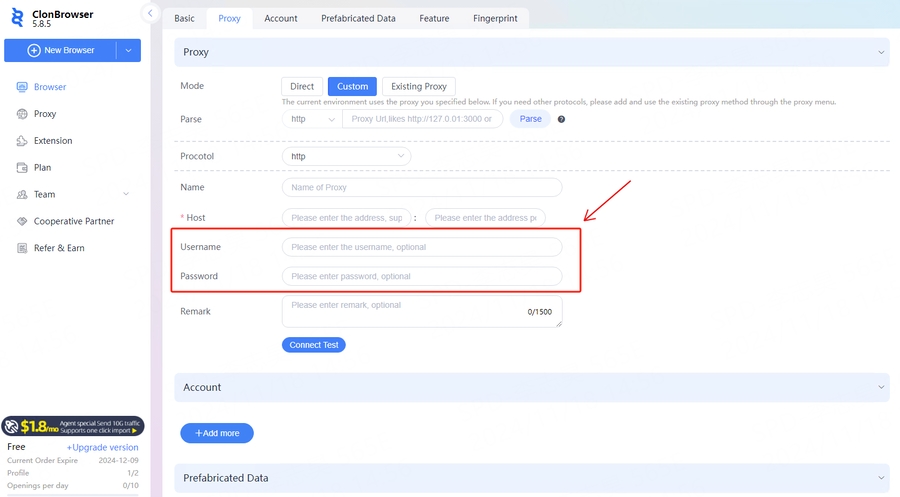Open Cooperative Partner page
The width and height of the screenshot is (900, 497).
(x=74, y=221)
